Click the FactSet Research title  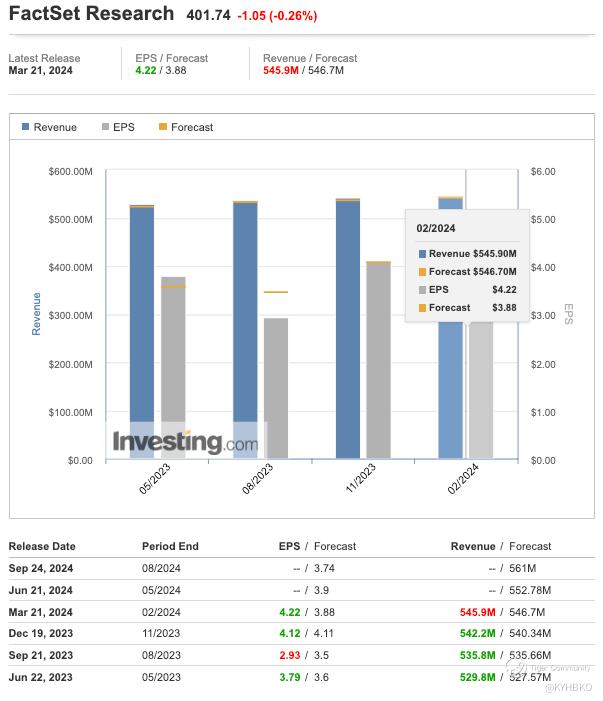click(x=91, y=13)
